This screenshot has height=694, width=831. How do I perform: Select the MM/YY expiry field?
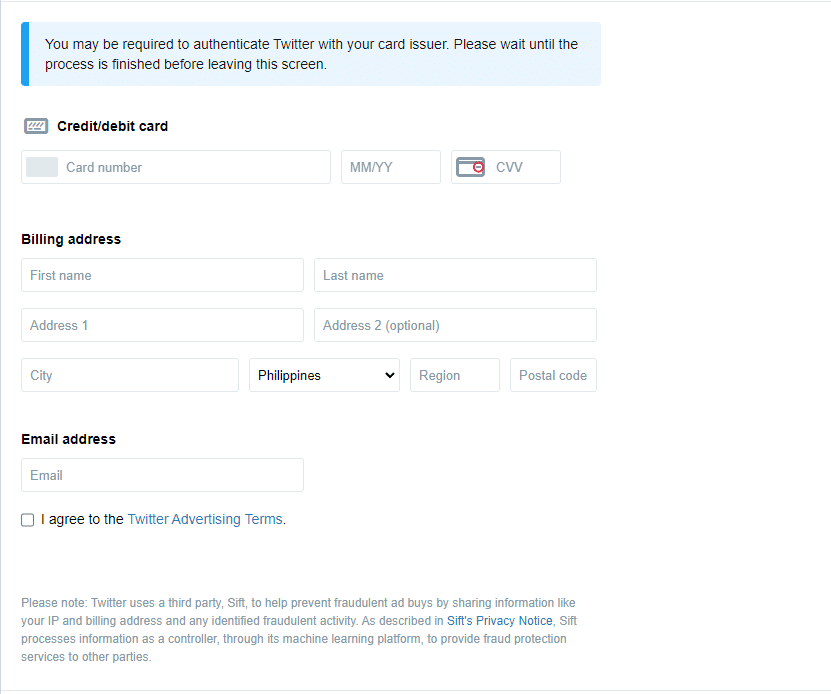391,167
